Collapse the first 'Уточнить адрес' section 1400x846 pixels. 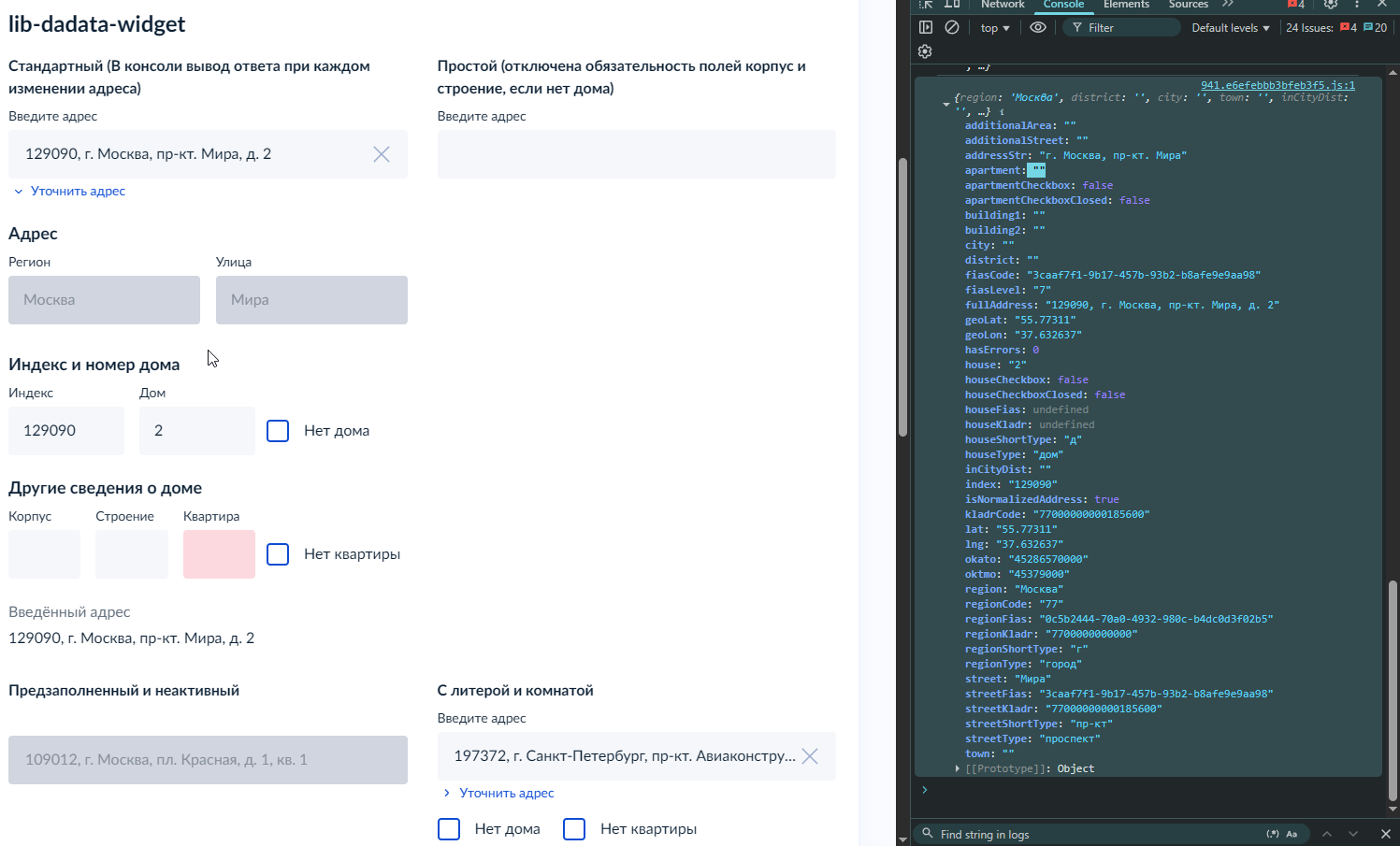point(69,191)
